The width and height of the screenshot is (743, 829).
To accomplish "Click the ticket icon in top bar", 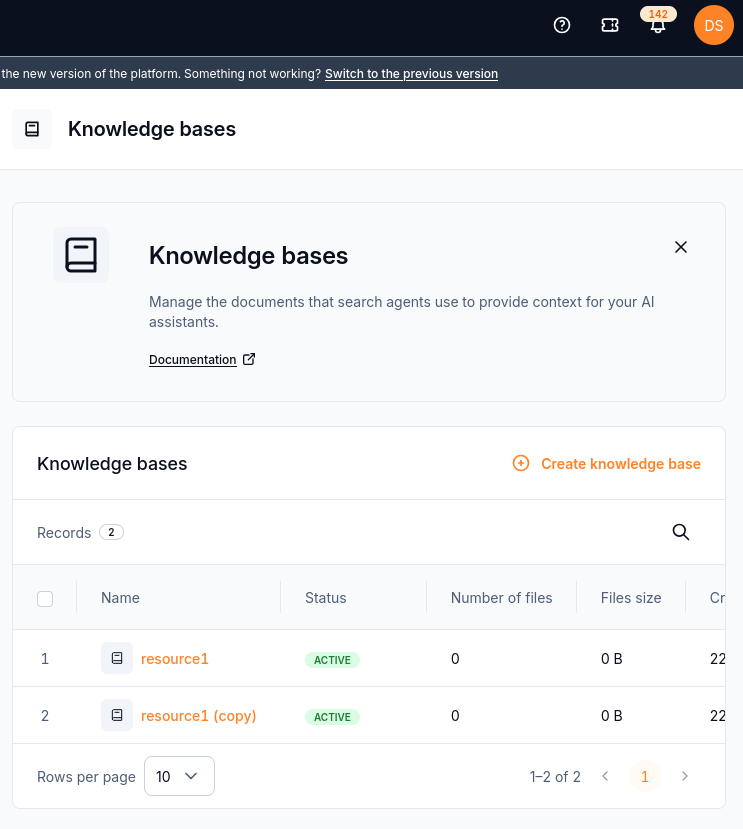I will [610, 25].
